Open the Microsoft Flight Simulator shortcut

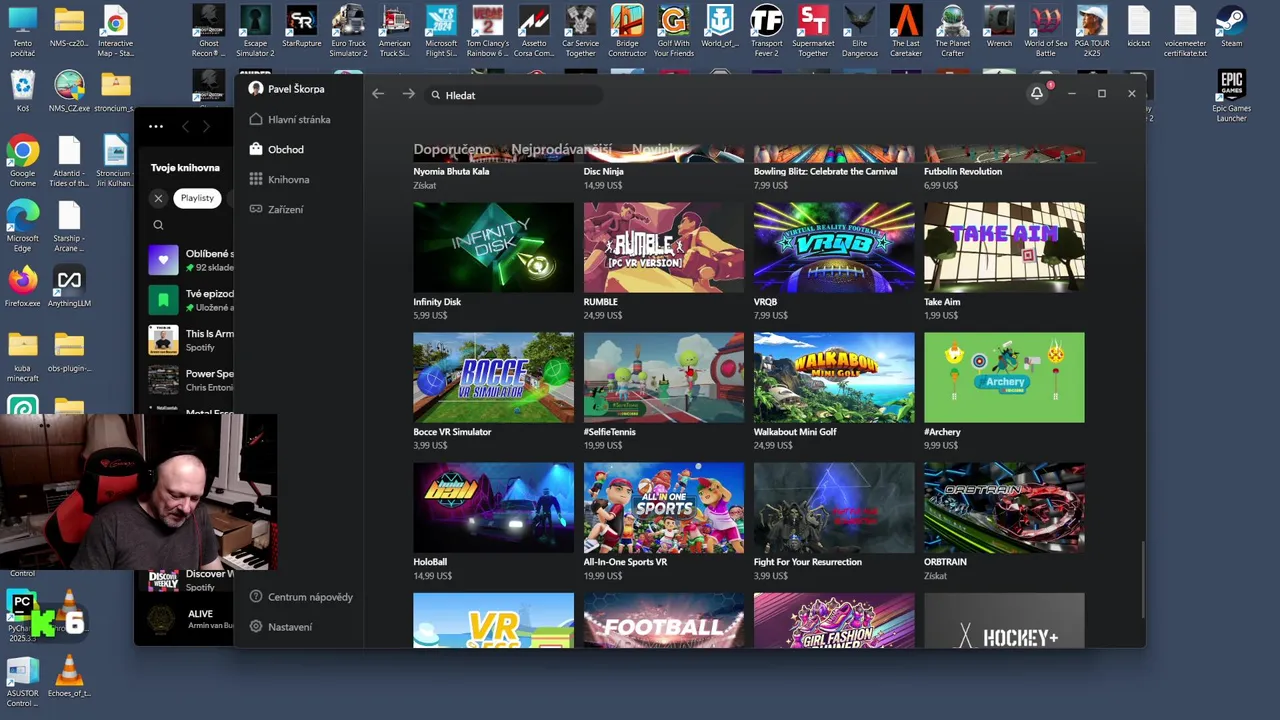(441, 30)
